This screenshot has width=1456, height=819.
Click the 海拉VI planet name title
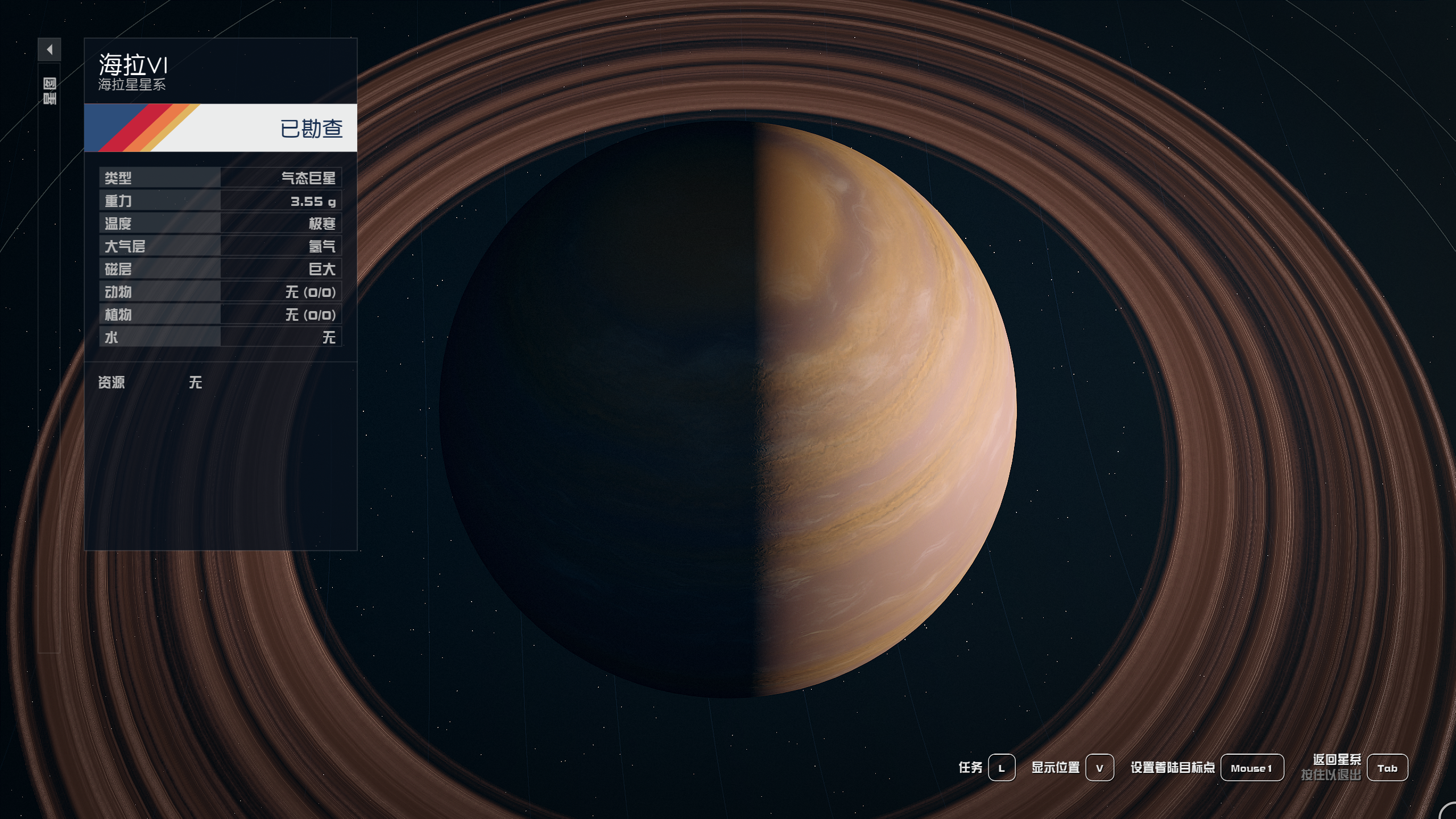(x=133, y=65)
